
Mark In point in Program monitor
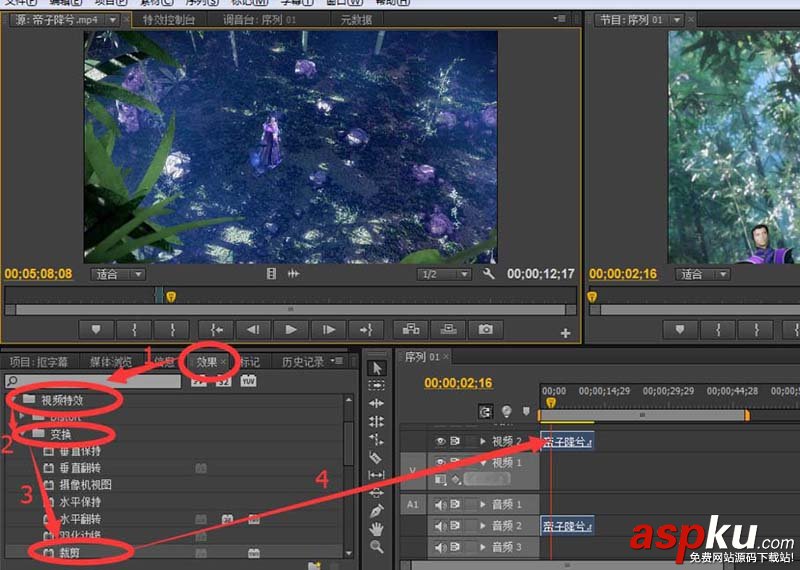[x=718, y=330]
